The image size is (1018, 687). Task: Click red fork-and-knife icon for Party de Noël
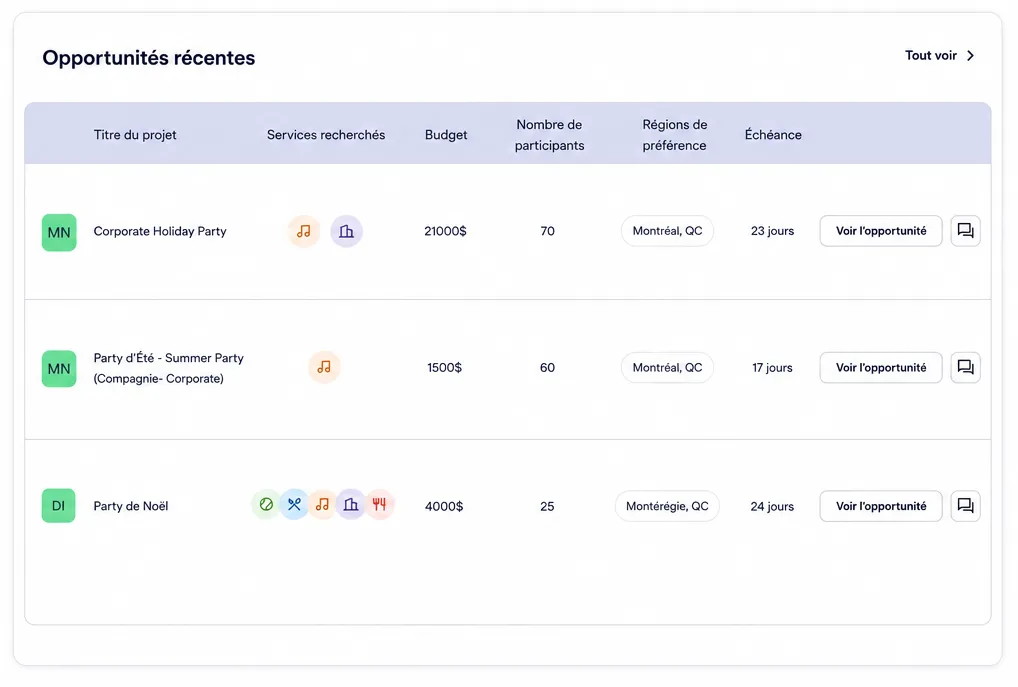click(379, 505)
